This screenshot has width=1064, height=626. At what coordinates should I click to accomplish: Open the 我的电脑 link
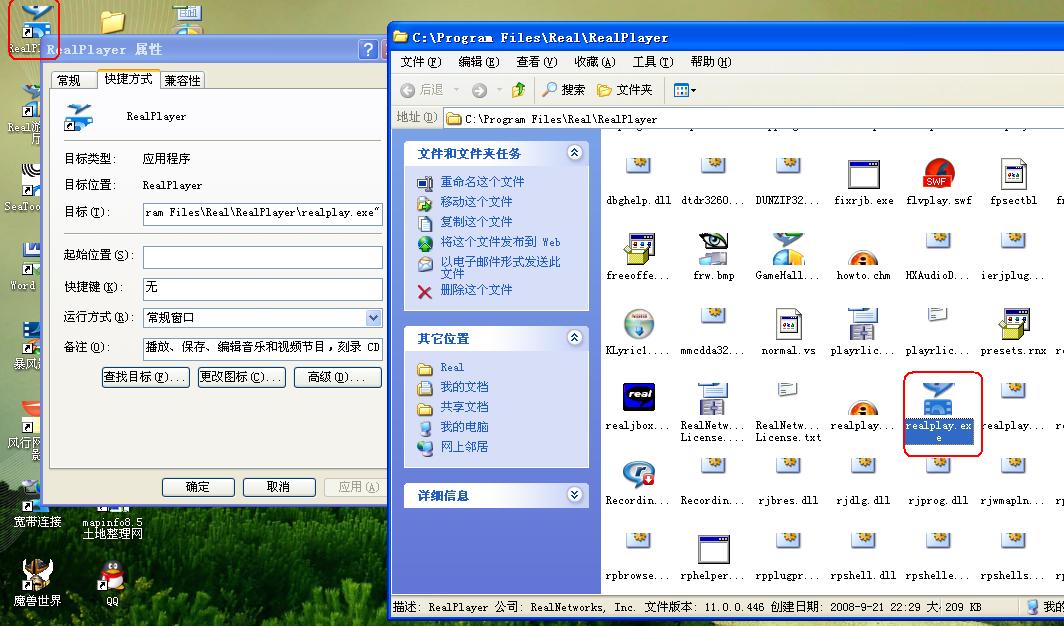(x=464, y=427)
